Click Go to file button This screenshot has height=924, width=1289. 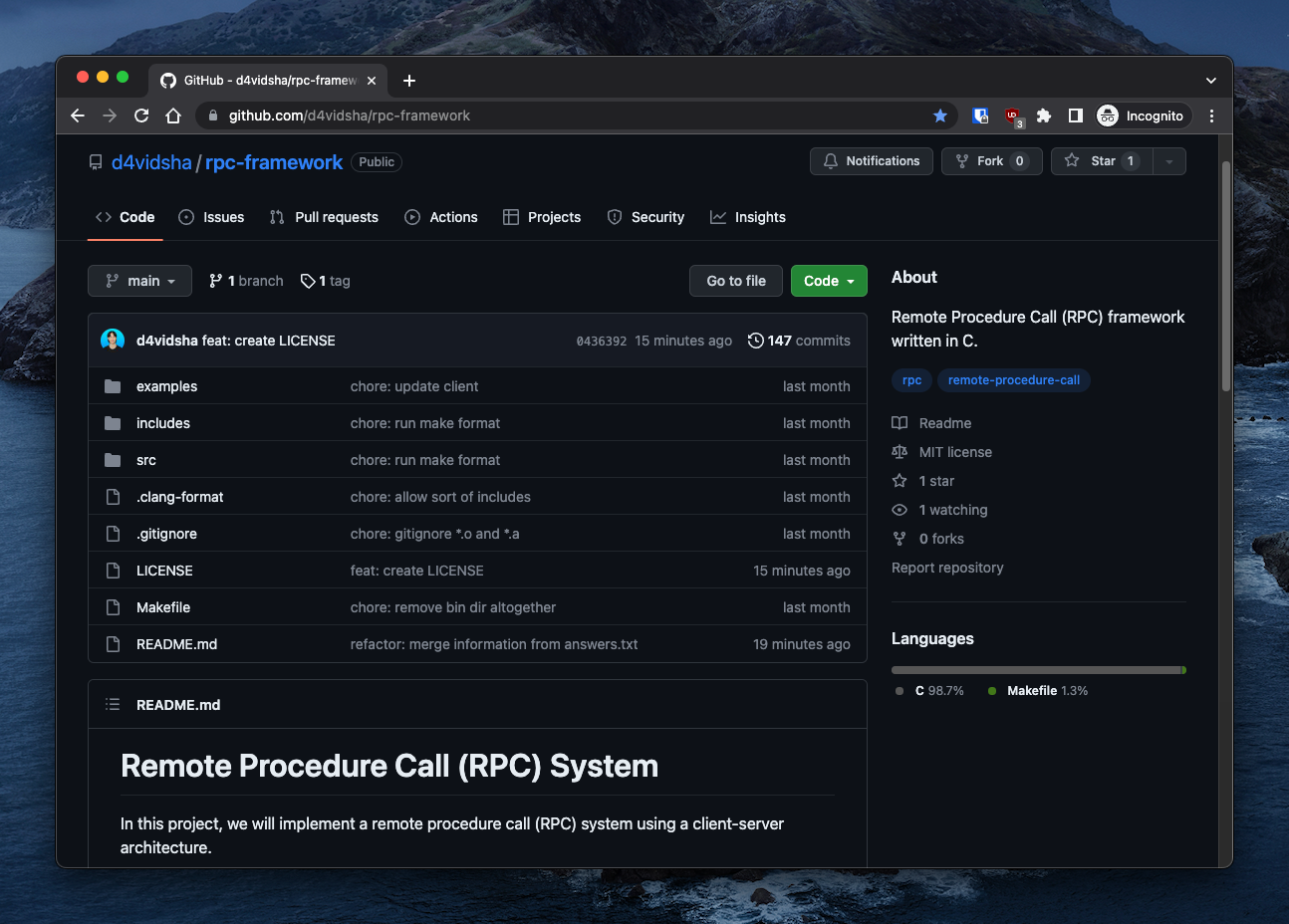[736, 281]
